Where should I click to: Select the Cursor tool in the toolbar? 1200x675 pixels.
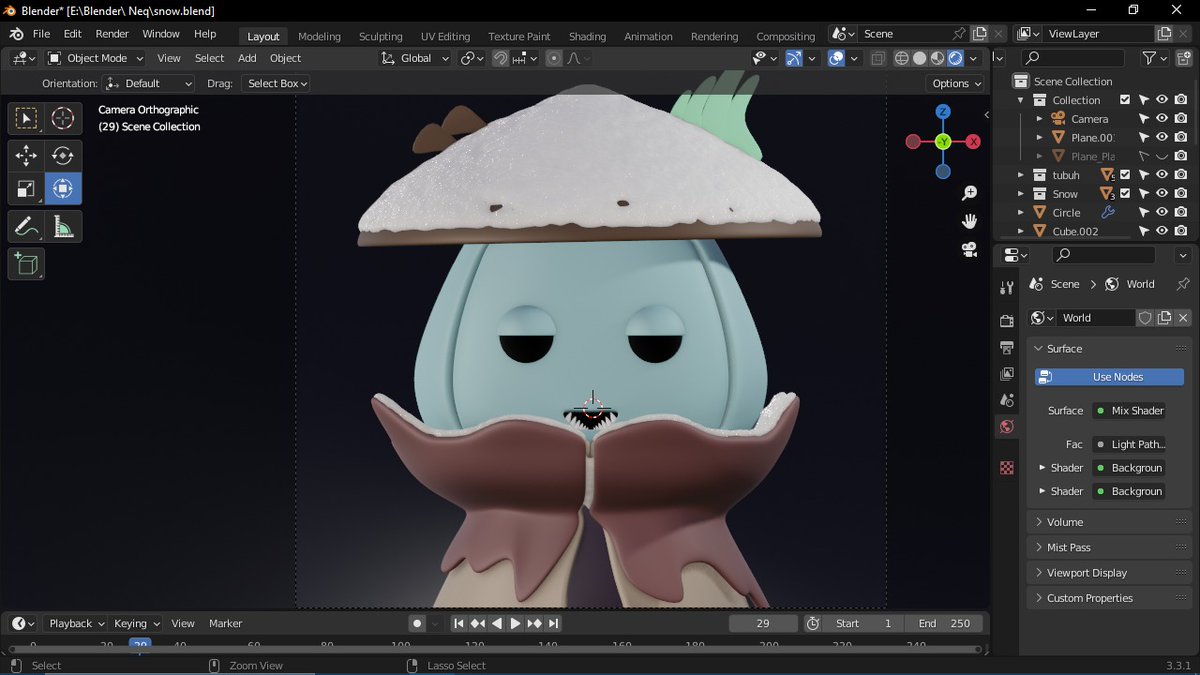click(x=63, y=118)
